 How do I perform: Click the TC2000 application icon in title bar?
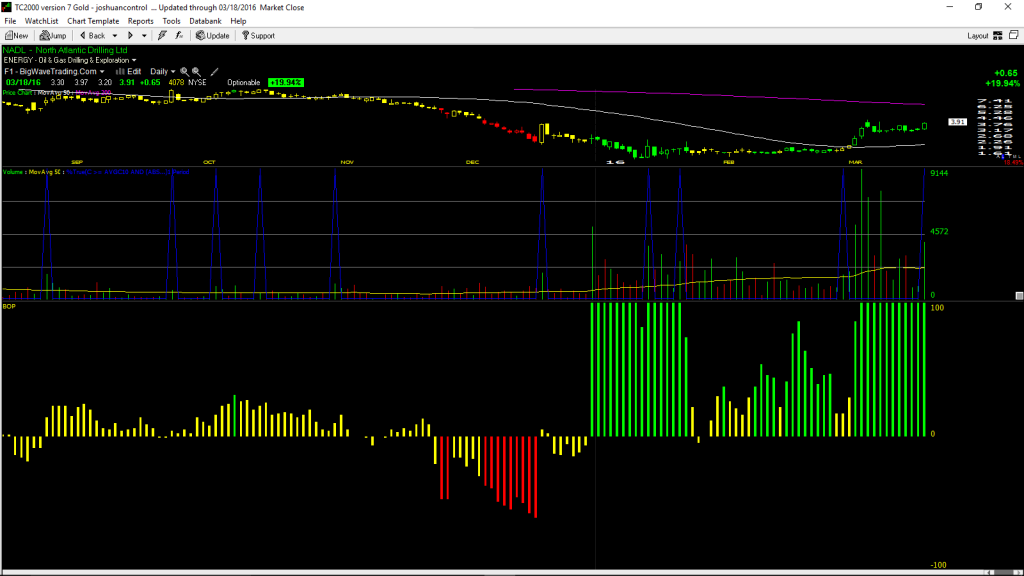tap(7, 7)
